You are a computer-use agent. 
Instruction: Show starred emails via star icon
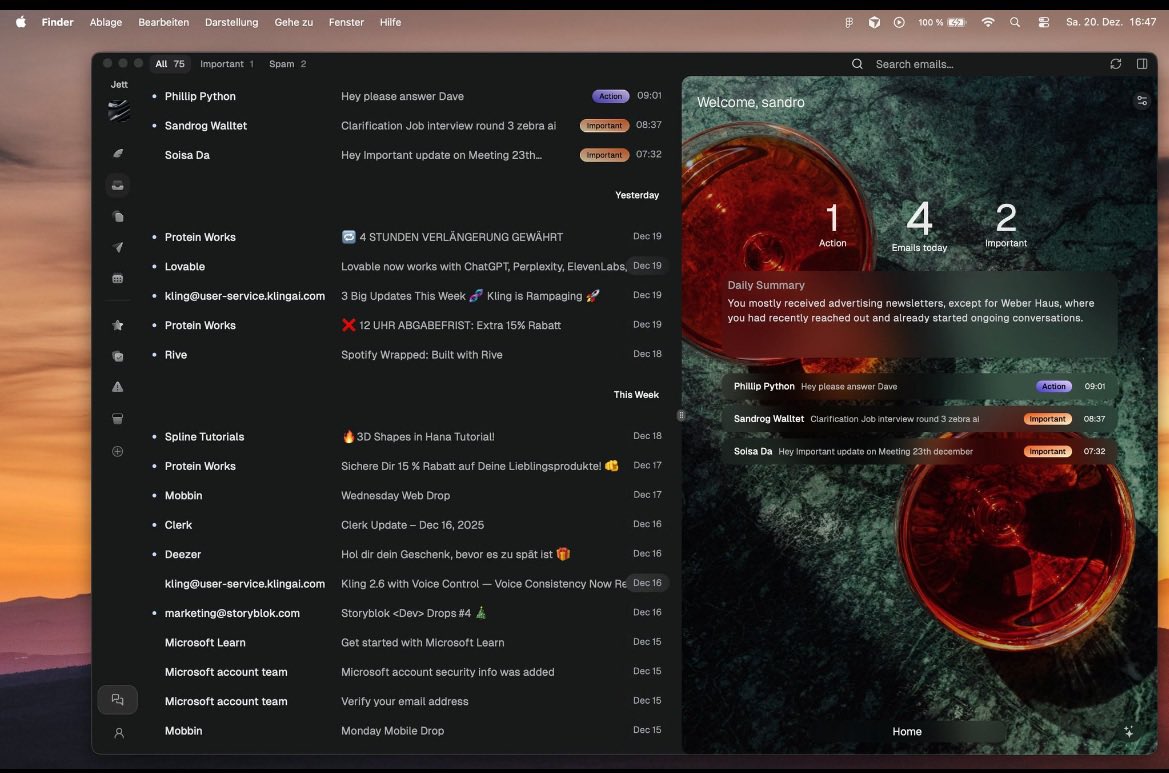click(x=118, y=325)
